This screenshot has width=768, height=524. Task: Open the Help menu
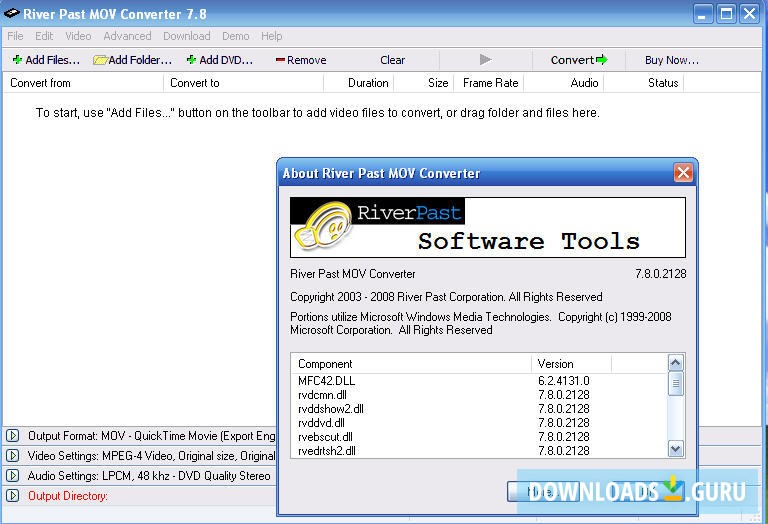point(271,36)
